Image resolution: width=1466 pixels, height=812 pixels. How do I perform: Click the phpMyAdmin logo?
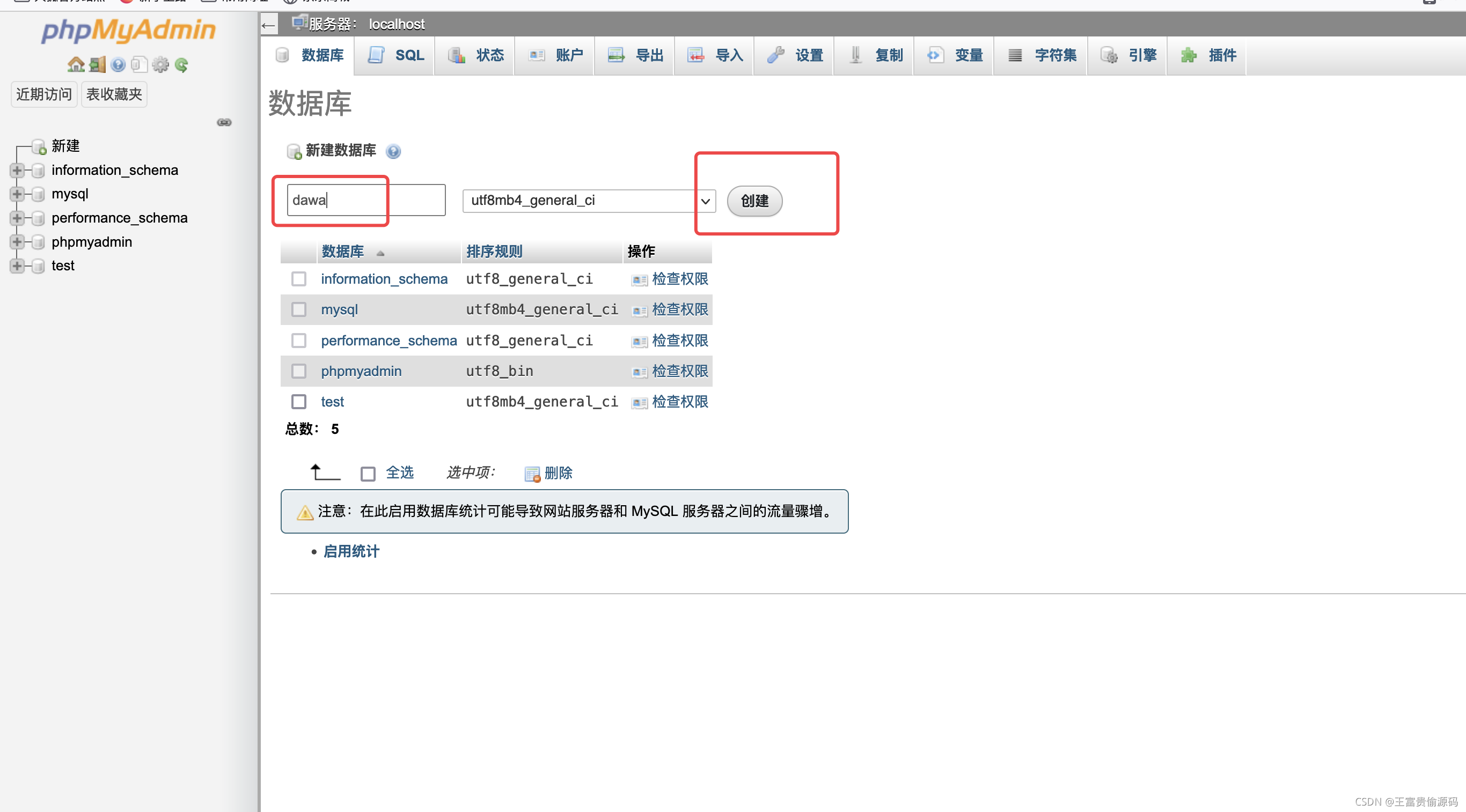[129, 31]
